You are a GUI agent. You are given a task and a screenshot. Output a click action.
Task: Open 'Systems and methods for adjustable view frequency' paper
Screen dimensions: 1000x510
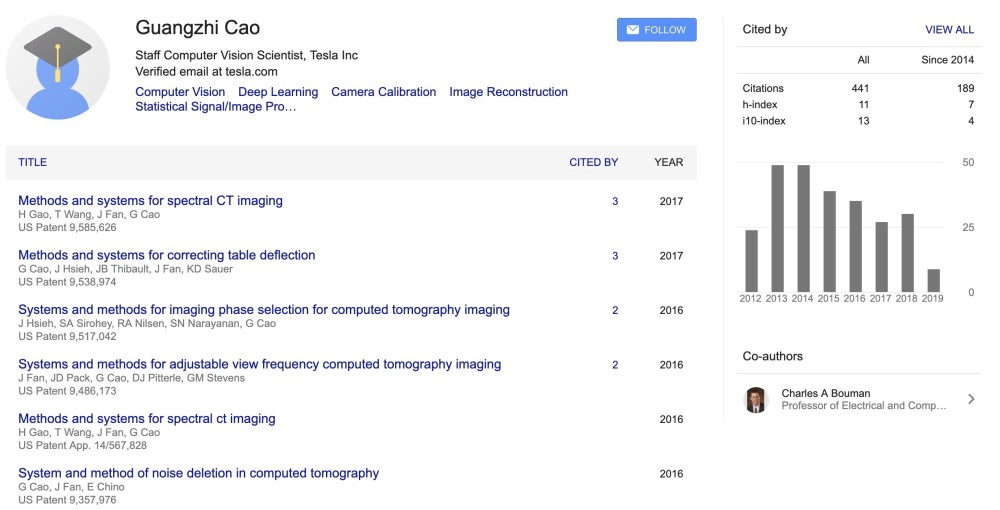point(260,364)
